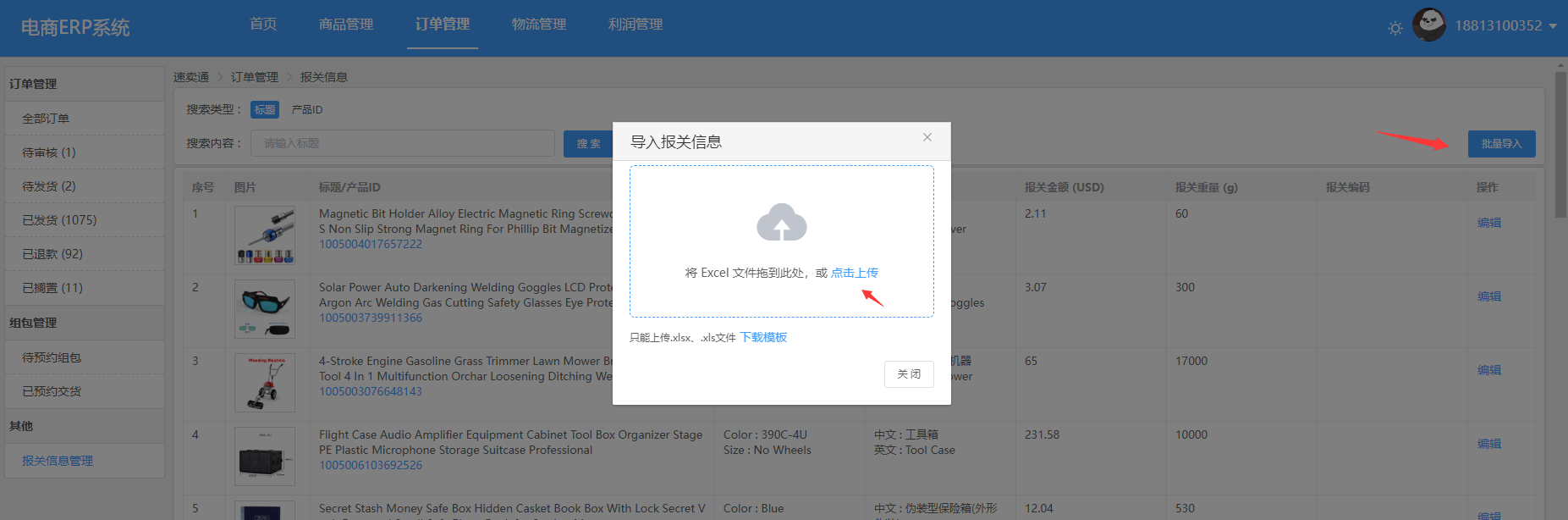This screenshot has height=520, width=1568.
Task: Open the user avatar menu
Action: tap(1428, 25)
